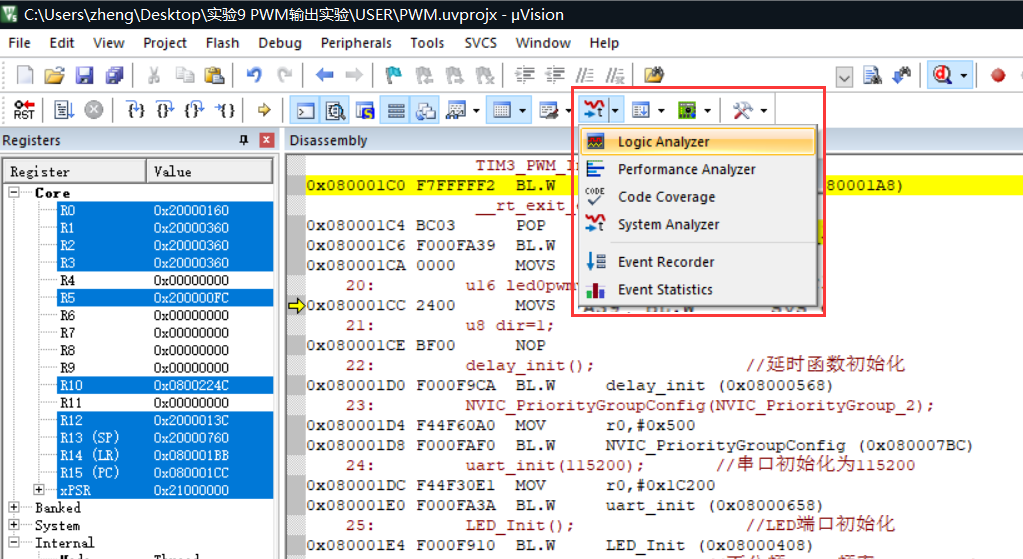
Task: Open Event Recorder entry
Action: coord(698,262)
